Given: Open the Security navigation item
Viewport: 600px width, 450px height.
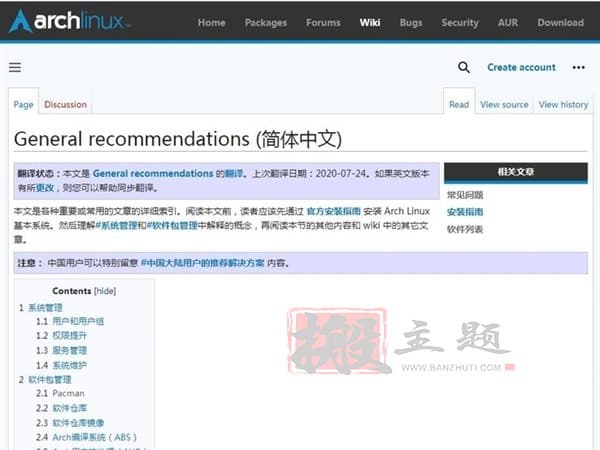Looking at the screenshot, I should pyautogui.click(x=460, y=23).
